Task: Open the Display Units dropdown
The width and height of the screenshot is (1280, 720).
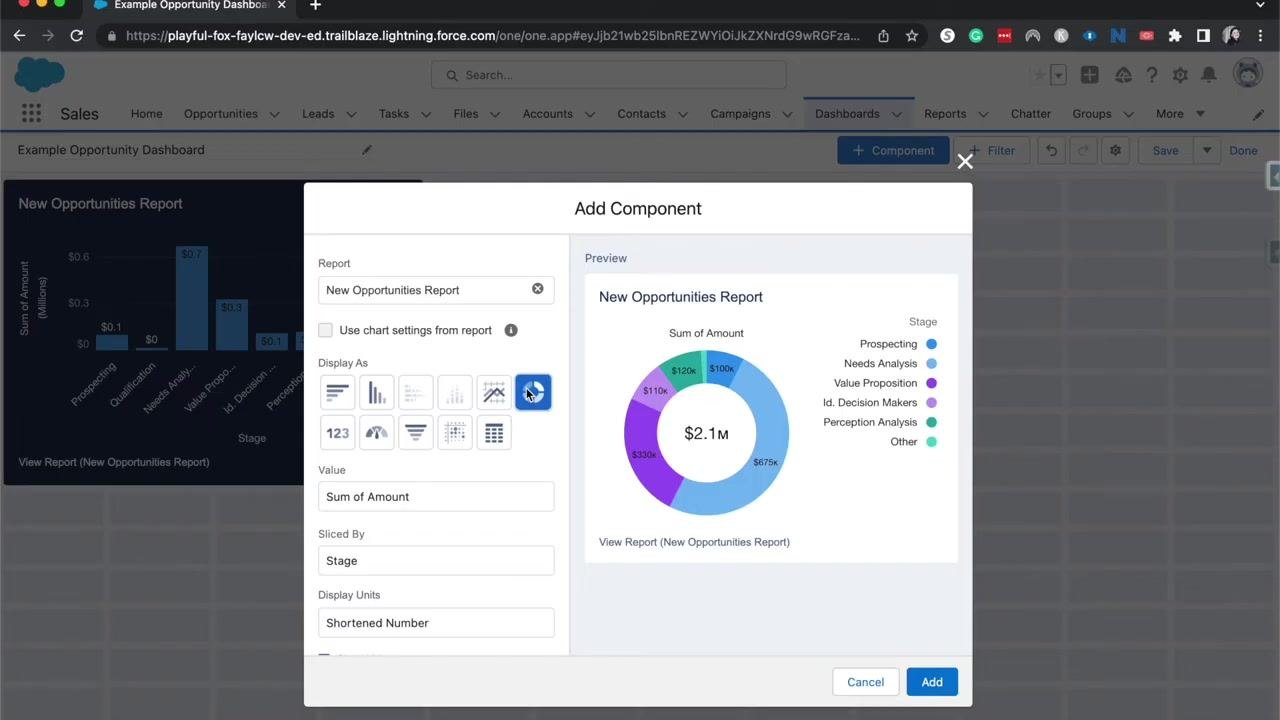Action: pyautogui.click(x=436, y=623)
